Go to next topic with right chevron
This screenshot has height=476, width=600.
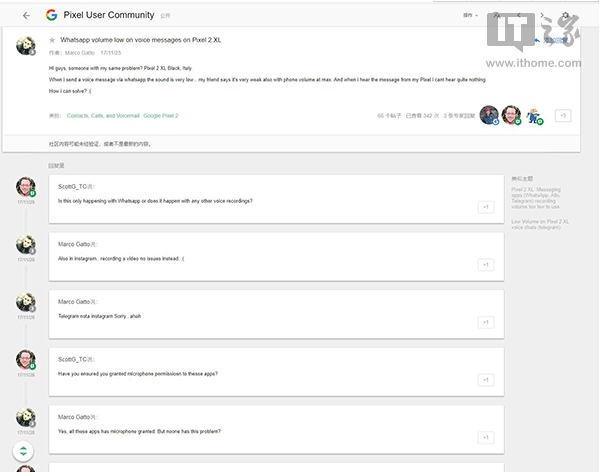point(542,15)
